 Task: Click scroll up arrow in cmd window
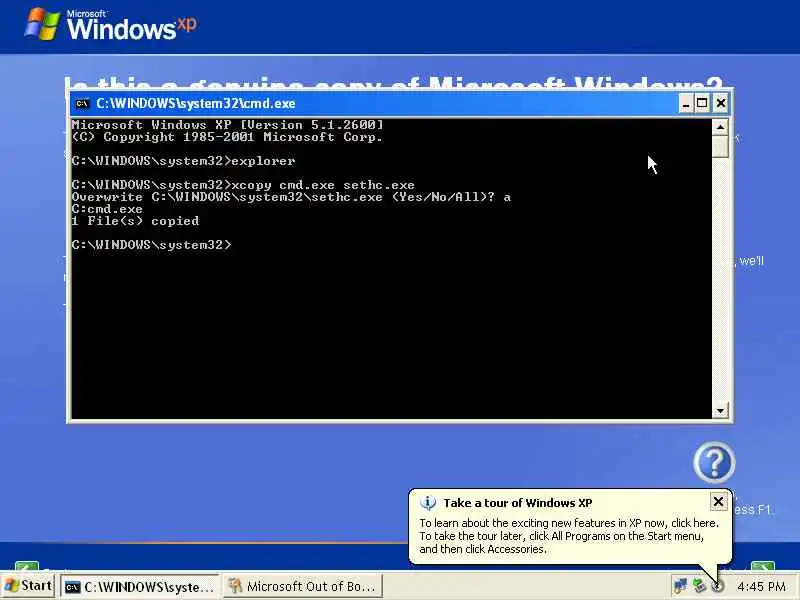[x=720, y=127]
